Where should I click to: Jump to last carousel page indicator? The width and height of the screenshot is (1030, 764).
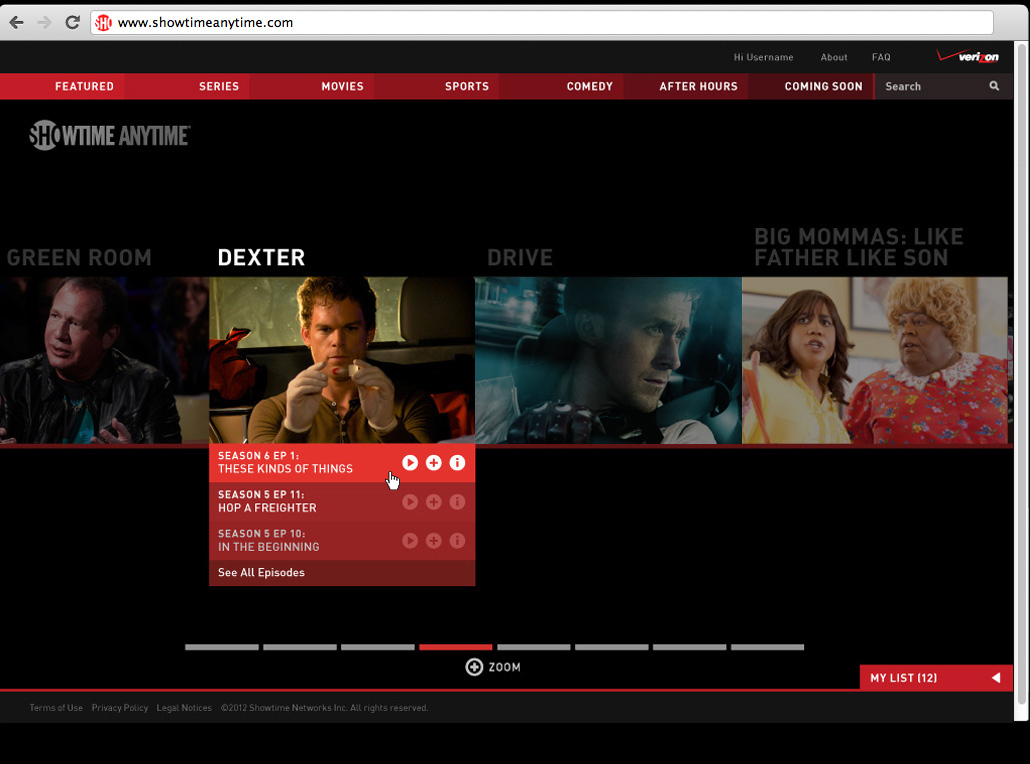767,647
